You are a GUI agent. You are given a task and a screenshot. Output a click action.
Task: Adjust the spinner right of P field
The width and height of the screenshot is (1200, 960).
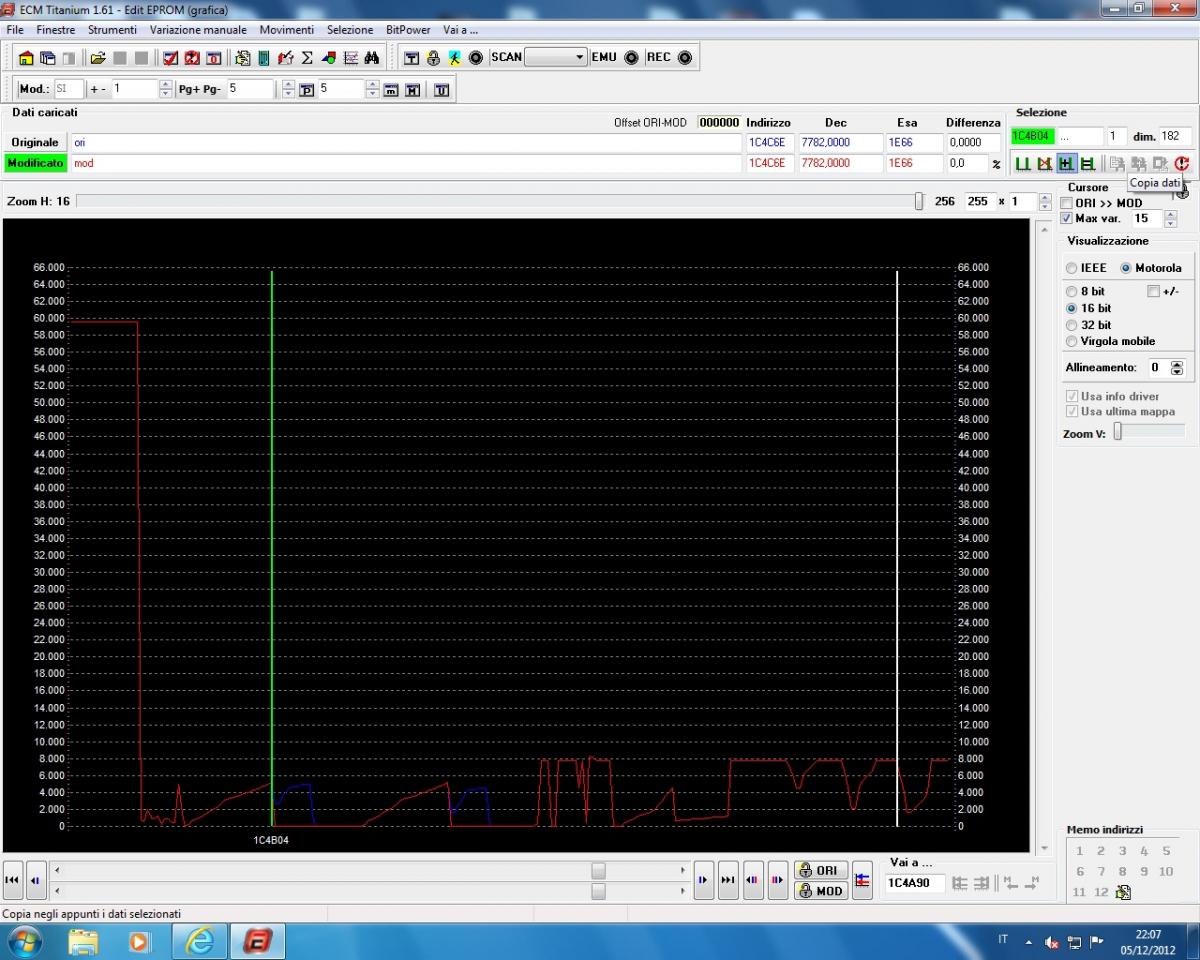372,89
